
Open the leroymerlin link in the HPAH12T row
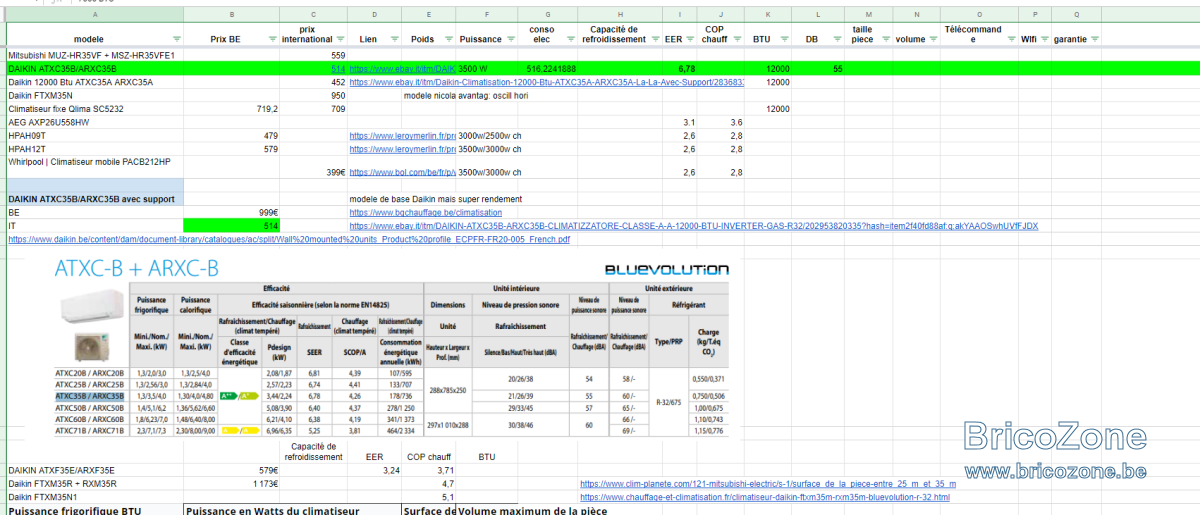[x=402, y=148]
